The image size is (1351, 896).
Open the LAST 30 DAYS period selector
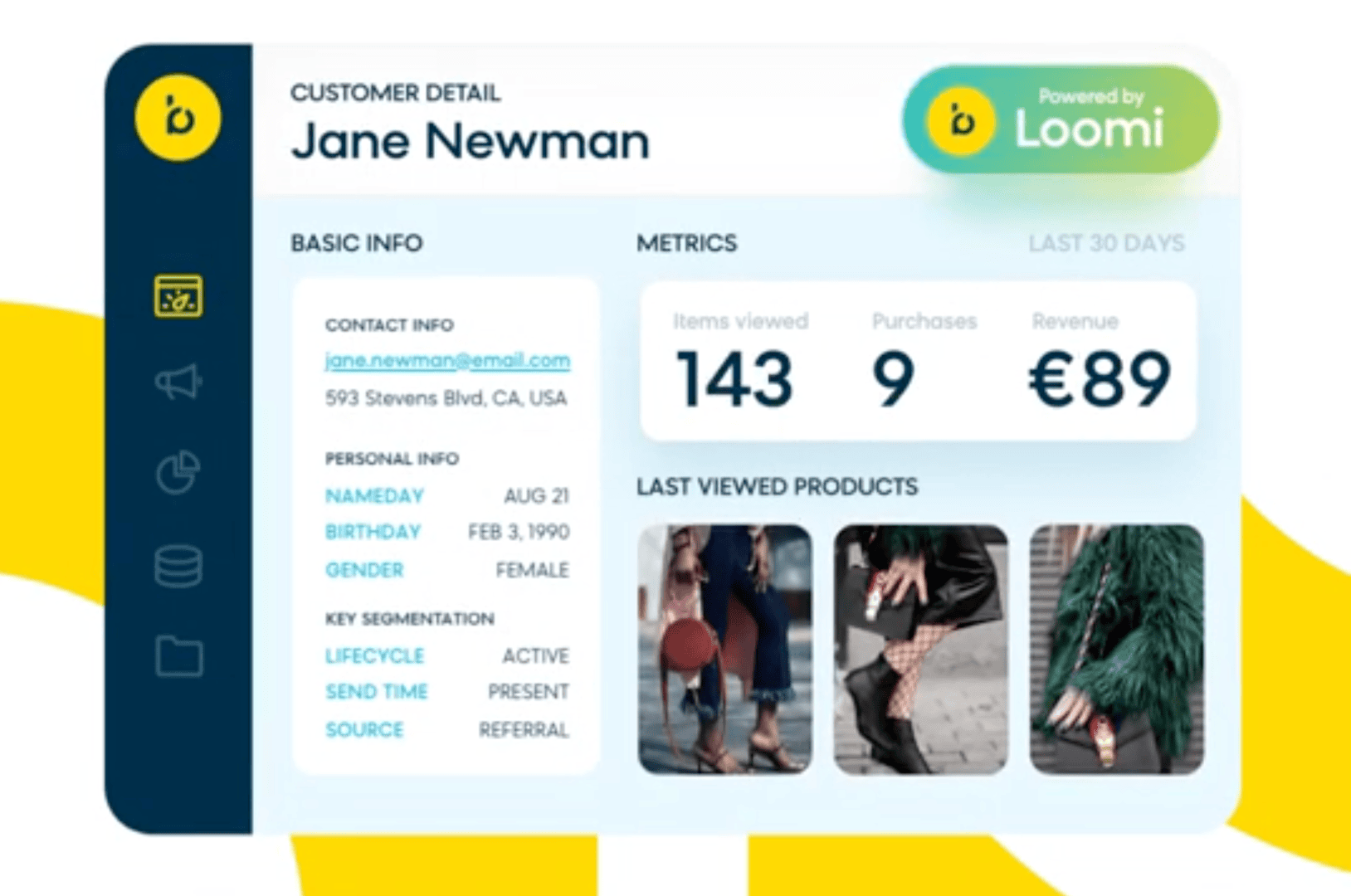pos(1105,244)
